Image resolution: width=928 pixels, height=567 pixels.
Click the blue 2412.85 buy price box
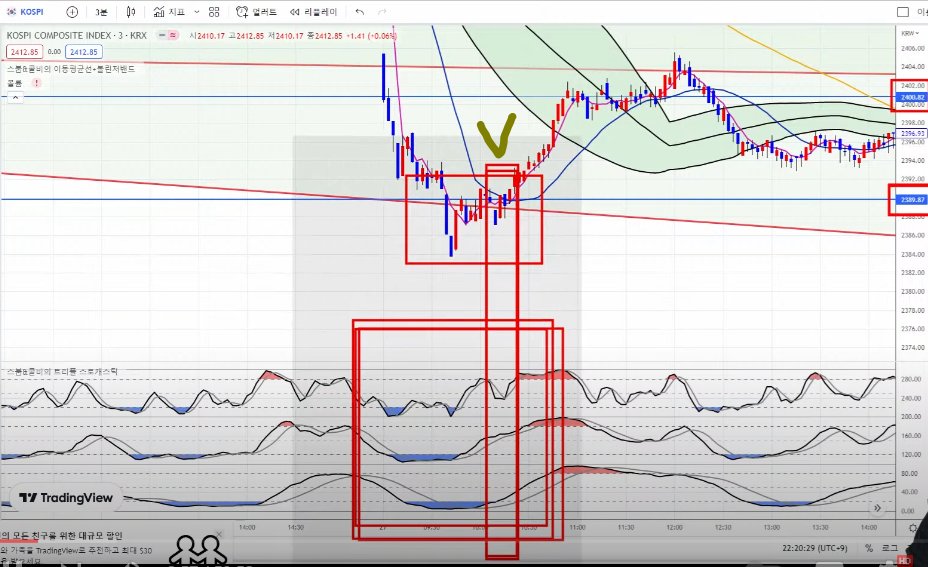point(84,52)
